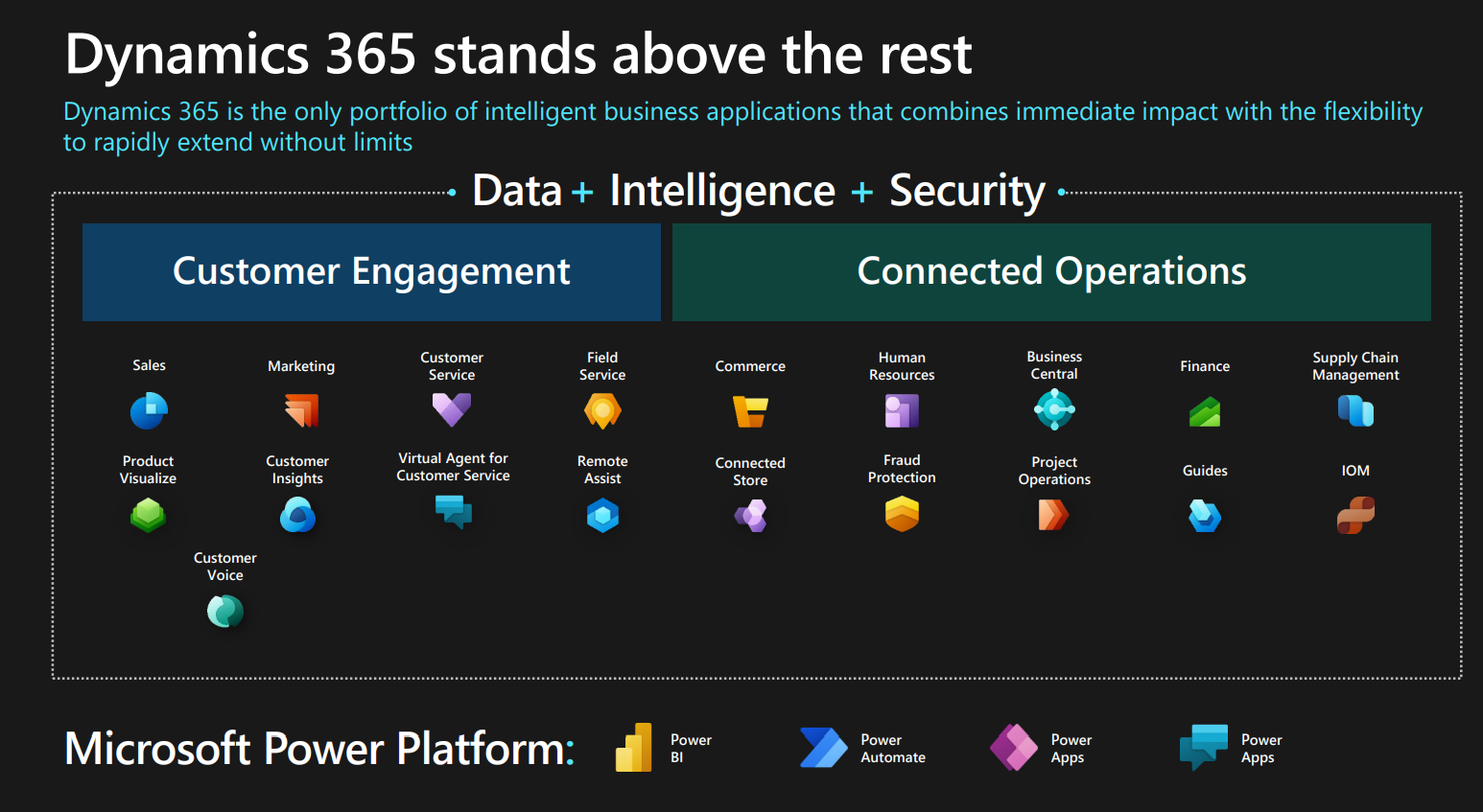Select the word 'Data' in the header

(517, 191)
